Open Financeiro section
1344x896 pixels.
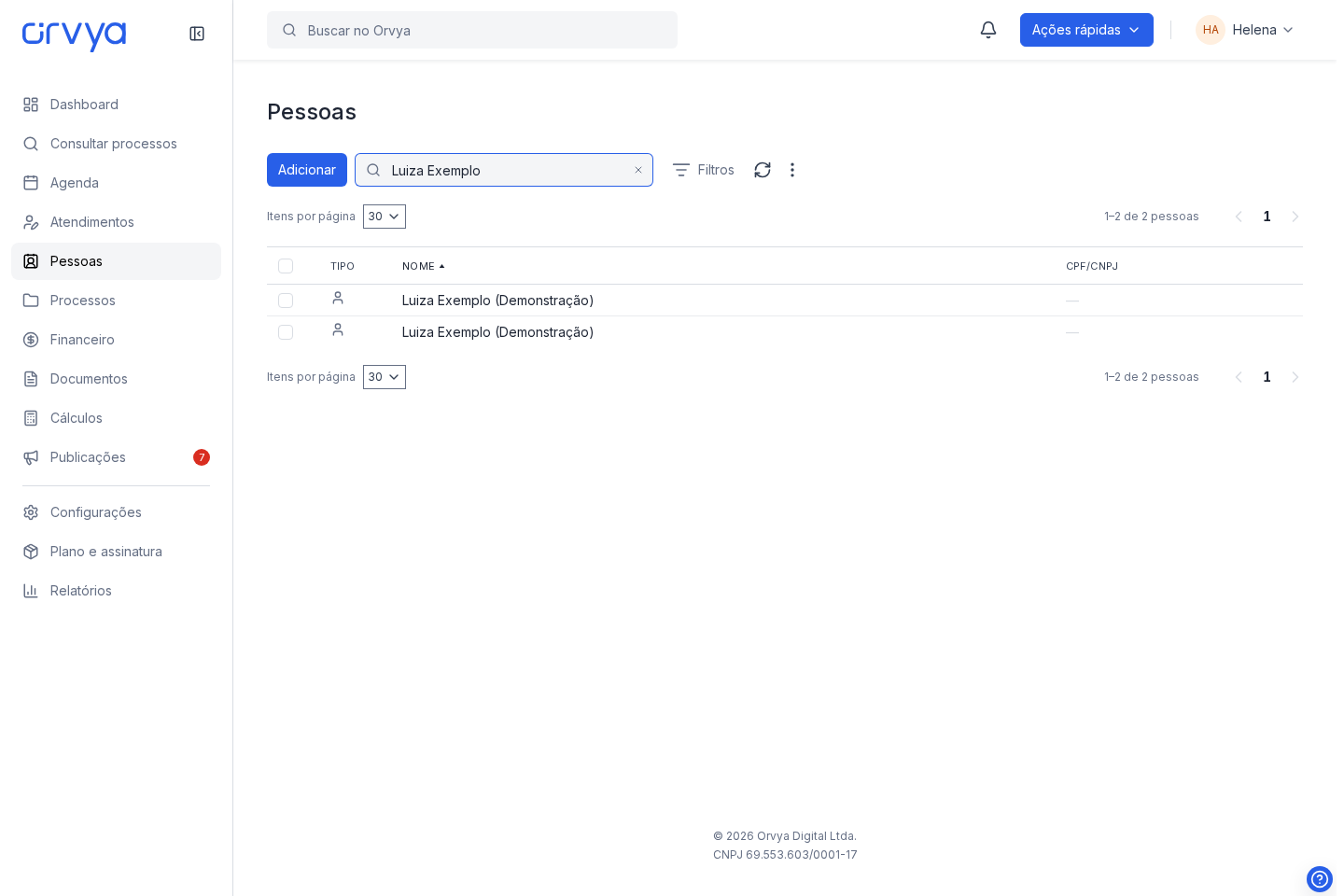point(116,340)
